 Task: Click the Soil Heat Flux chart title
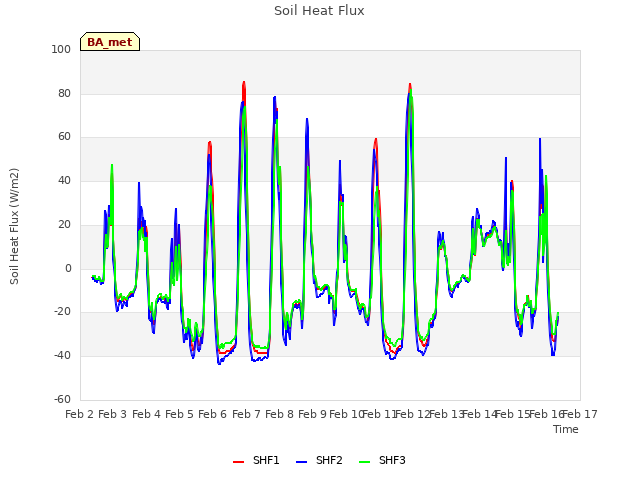[x=319, y=11]
